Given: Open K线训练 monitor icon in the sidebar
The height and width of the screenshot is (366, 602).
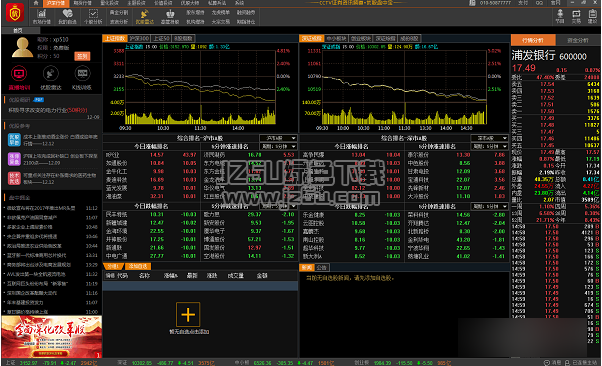Looking at the screenshot, I should [82, 73].
